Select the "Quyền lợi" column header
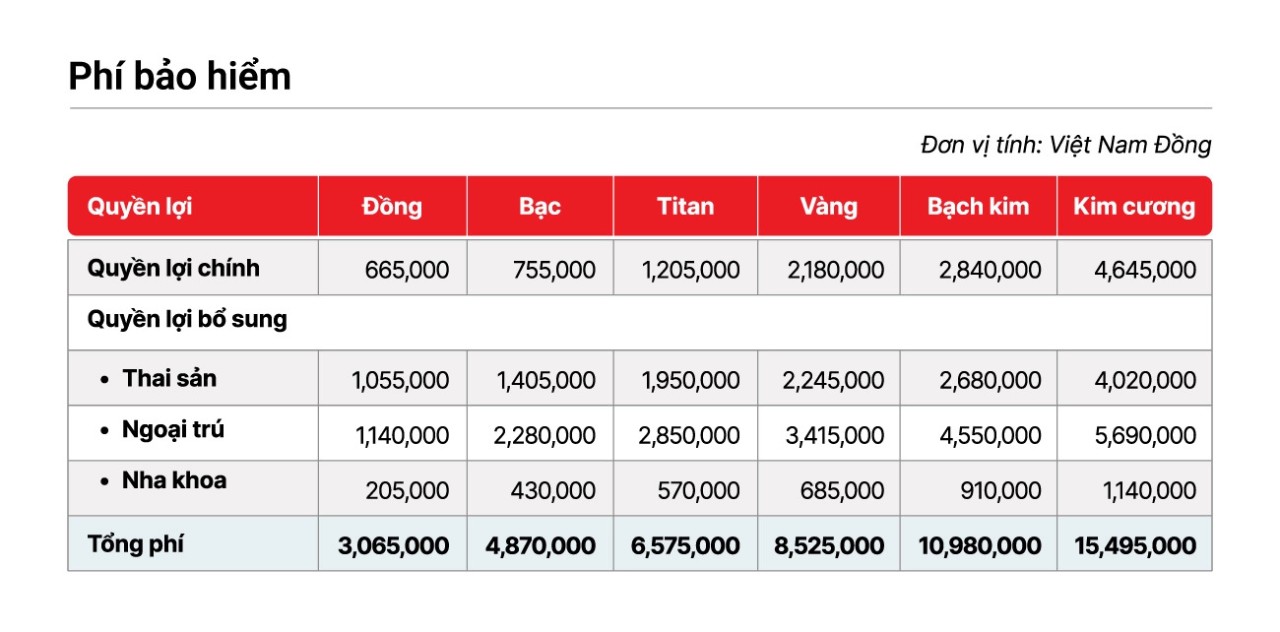This screenshot has height=632, width=1280. pos(140,207)
